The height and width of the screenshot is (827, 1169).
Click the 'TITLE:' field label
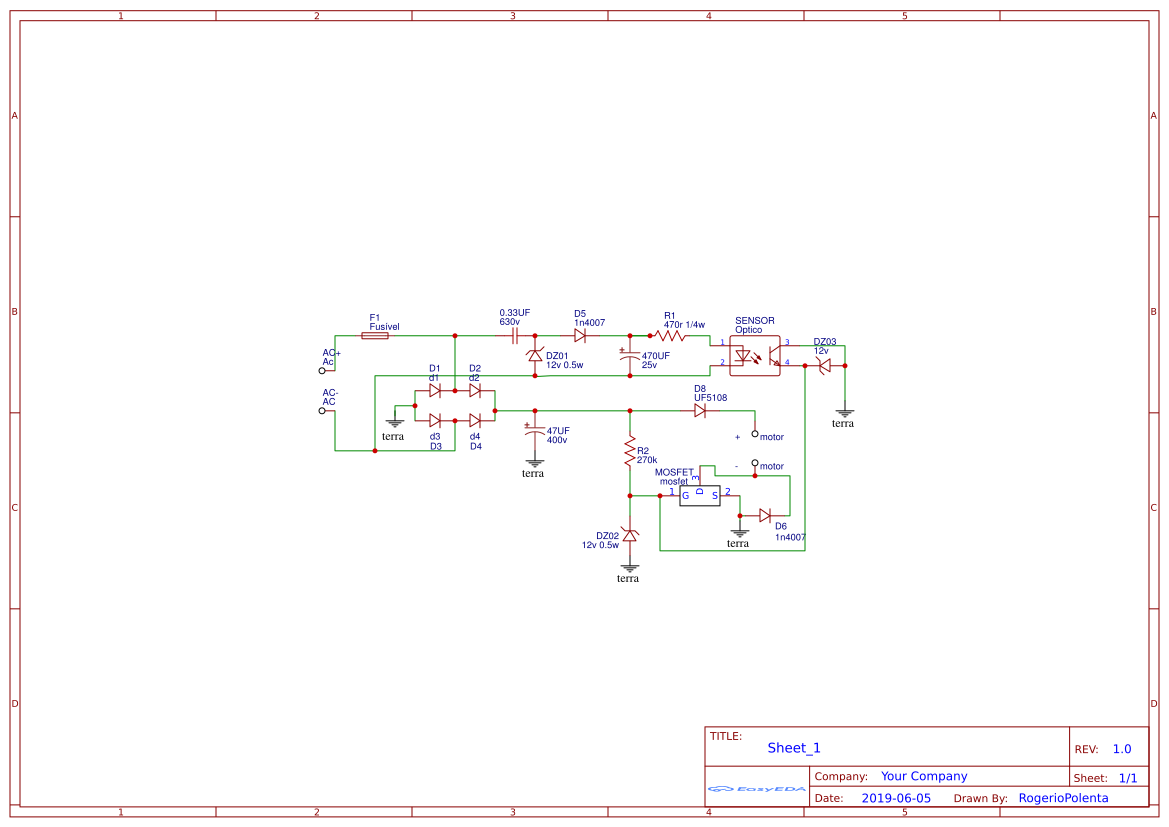click(x=725, y=736)
